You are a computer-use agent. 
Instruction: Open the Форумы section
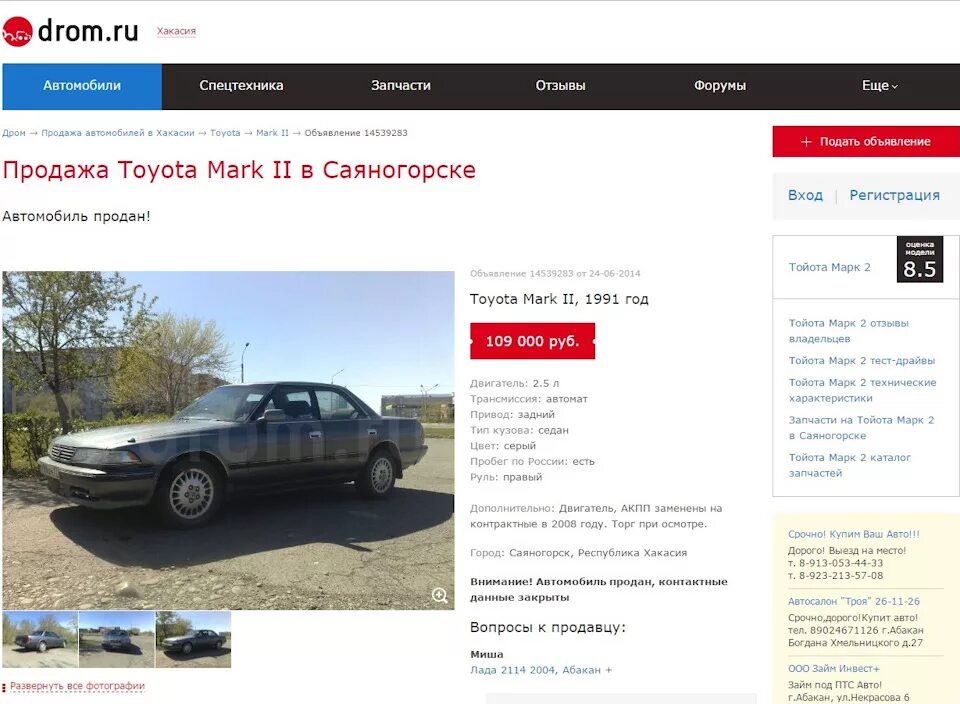pos(720,86)
